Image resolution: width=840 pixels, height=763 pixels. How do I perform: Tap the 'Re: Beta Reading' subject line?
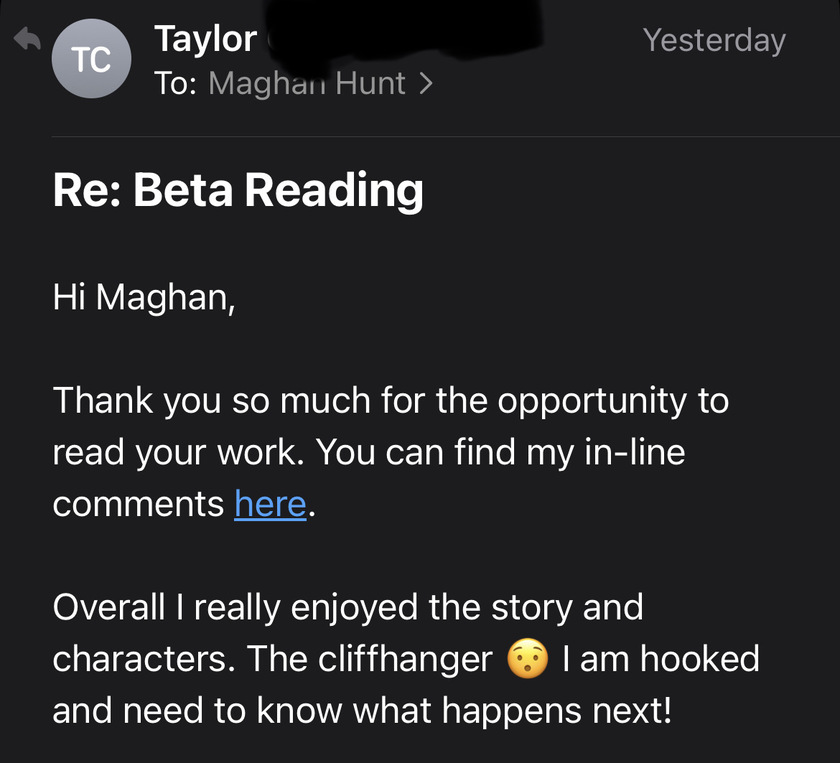[238, 190]
